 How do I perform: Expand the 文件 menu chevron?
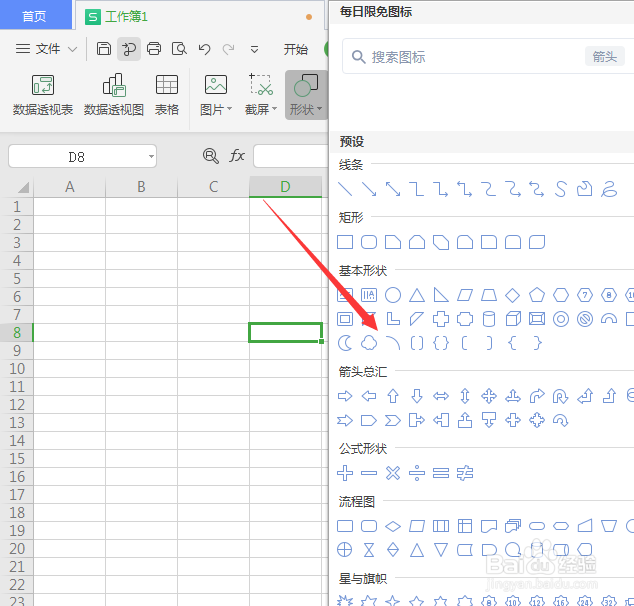tap(72, 49)
